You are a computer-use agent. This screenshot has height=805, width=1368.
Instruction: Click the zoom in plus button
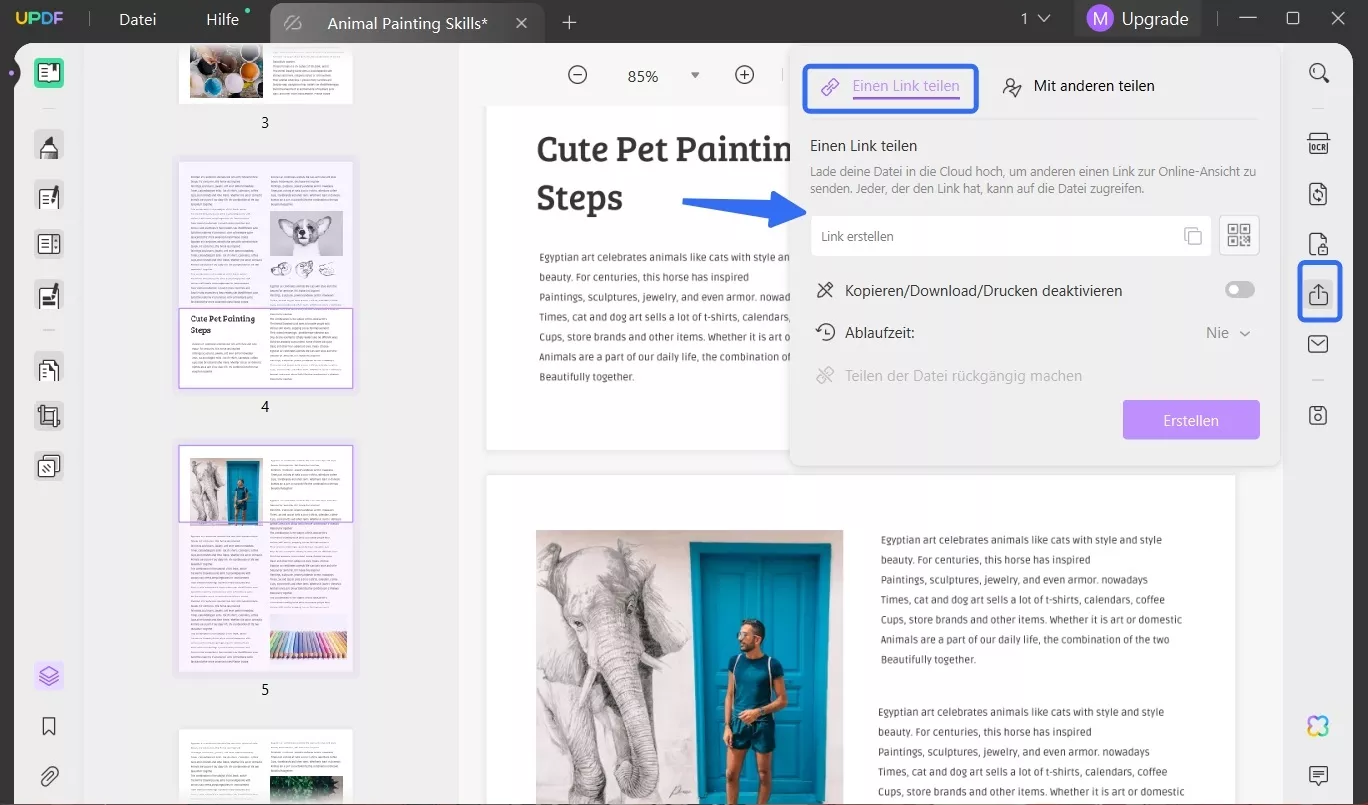pyautogui.click(x=744, y=75)
